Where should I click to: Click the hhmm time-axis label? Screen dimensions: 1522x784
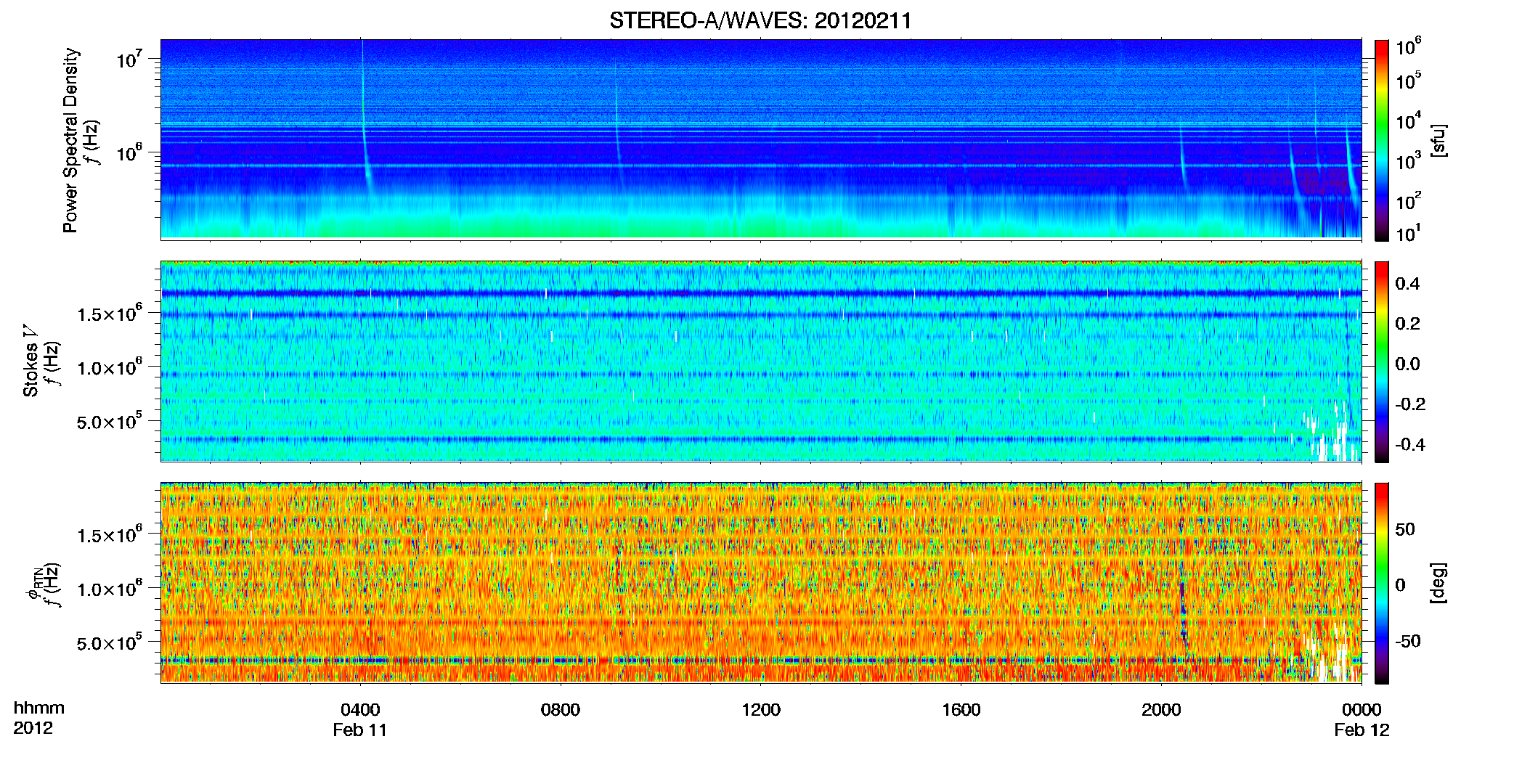[39, 709]
